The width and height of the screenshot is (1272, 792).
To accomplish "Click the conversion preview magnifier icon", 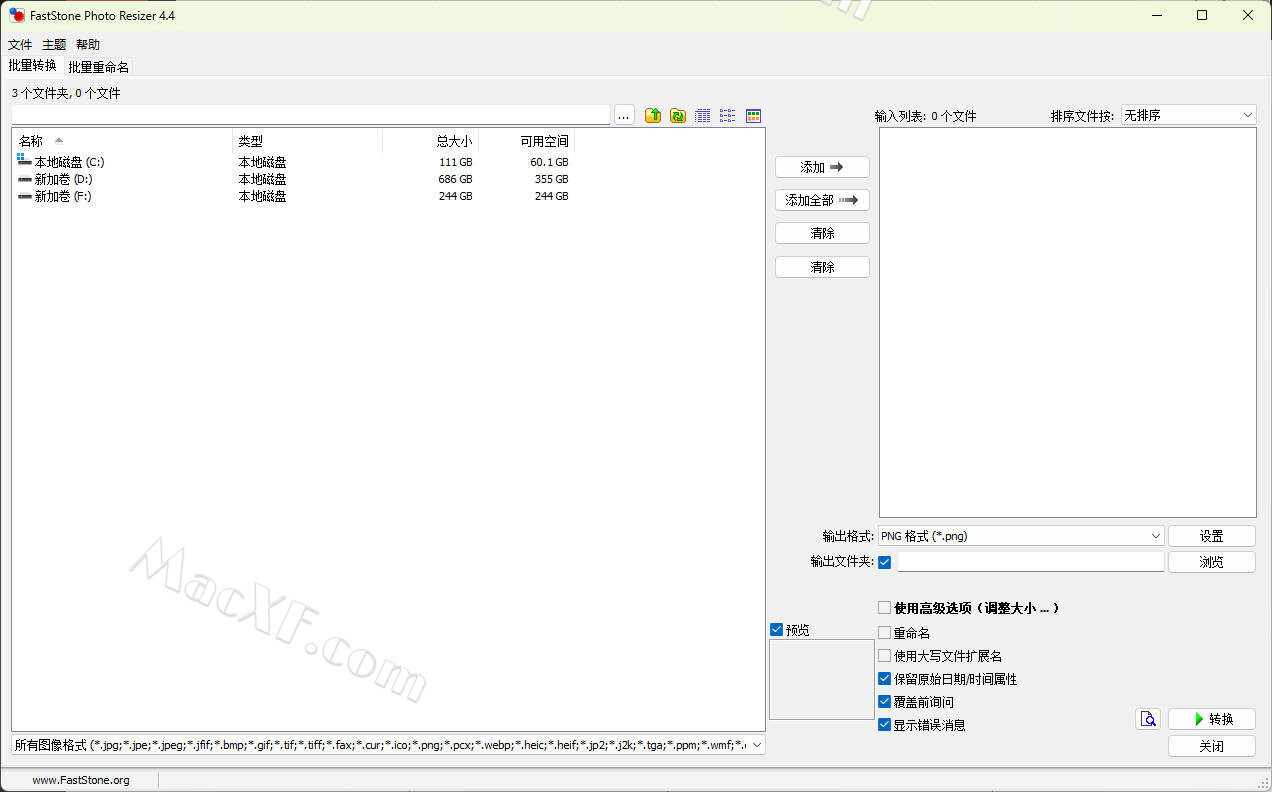I will [x=1148, y=719].
